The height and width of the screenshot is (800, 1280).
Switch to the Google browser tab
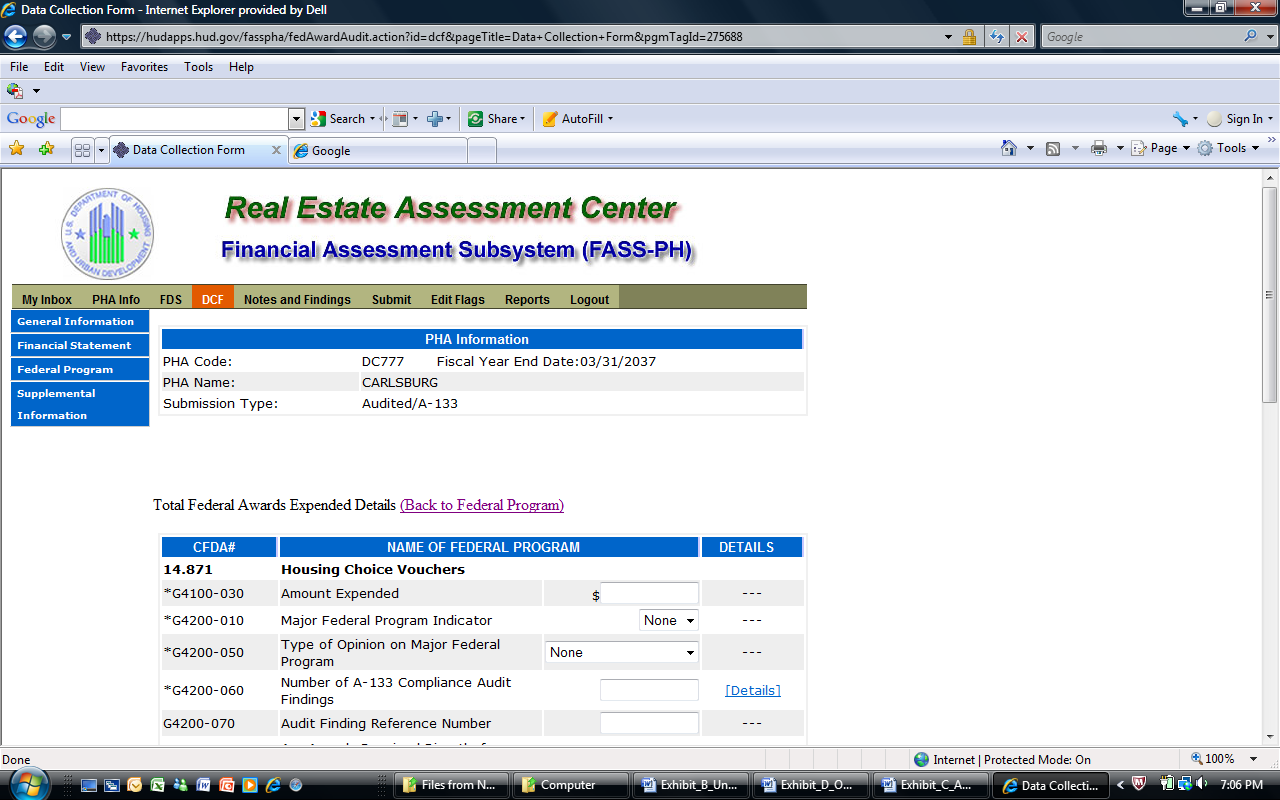pos(378,151)
